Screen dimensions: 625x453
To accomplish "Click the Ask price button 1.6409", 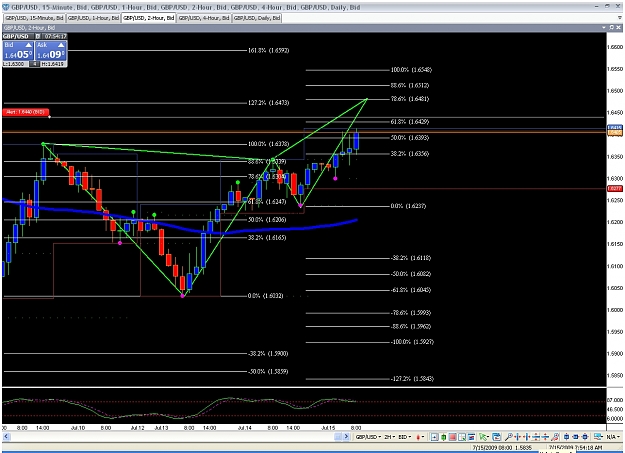I will 51,51.
